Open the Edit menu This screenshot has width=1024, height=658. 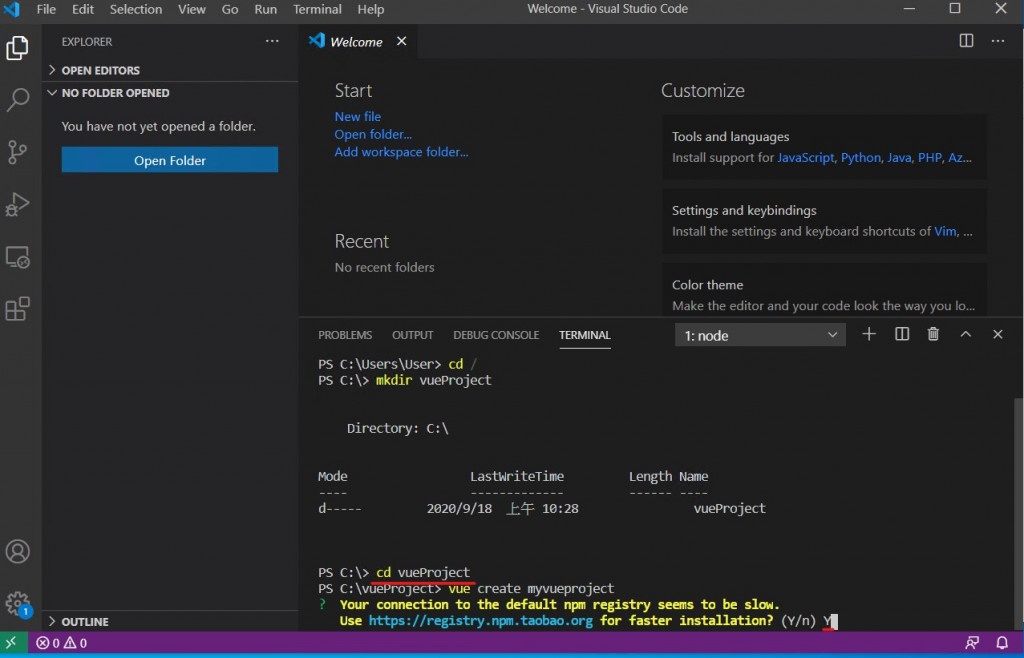(83, 9)
